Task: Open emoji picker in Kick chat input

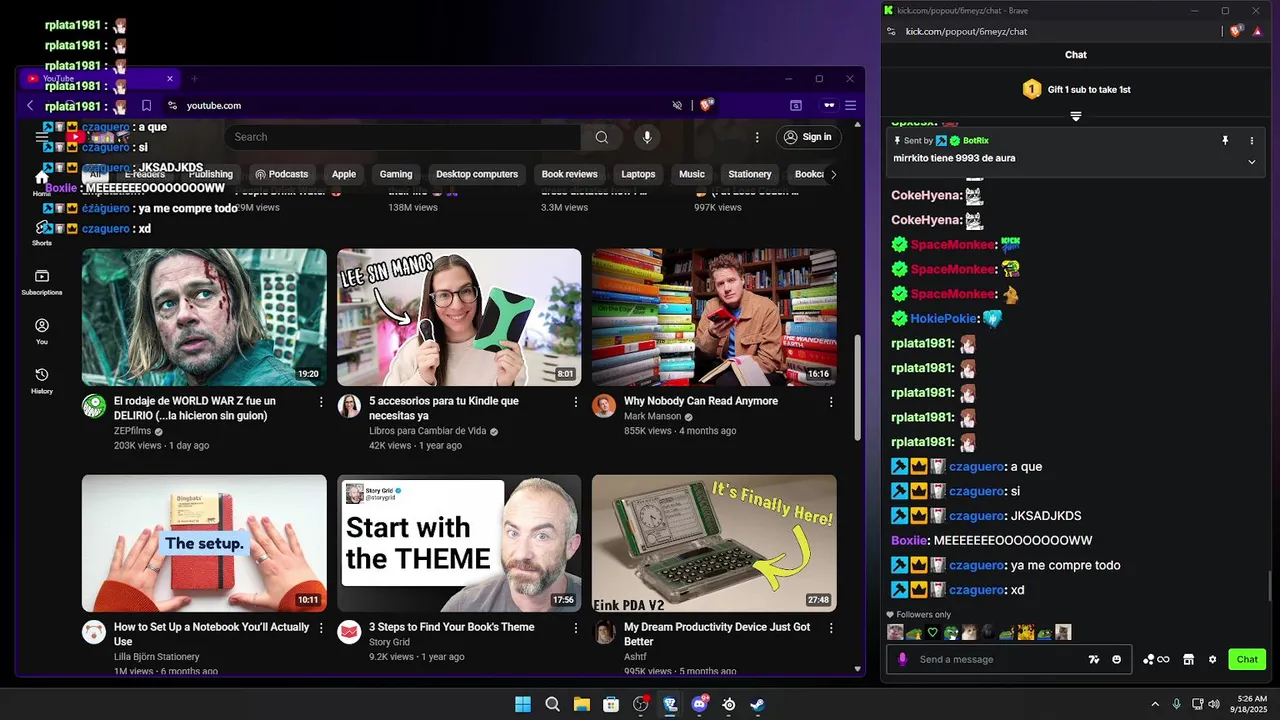Action: [1116, 659]
